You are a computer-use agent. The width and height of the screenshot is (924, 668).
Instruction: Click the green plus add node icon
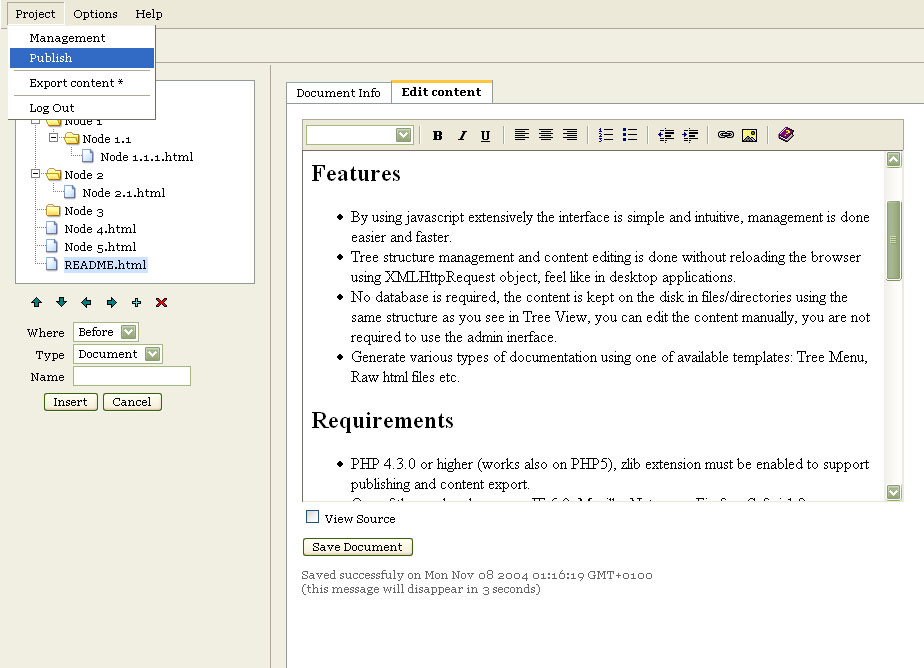coord(137,302)
